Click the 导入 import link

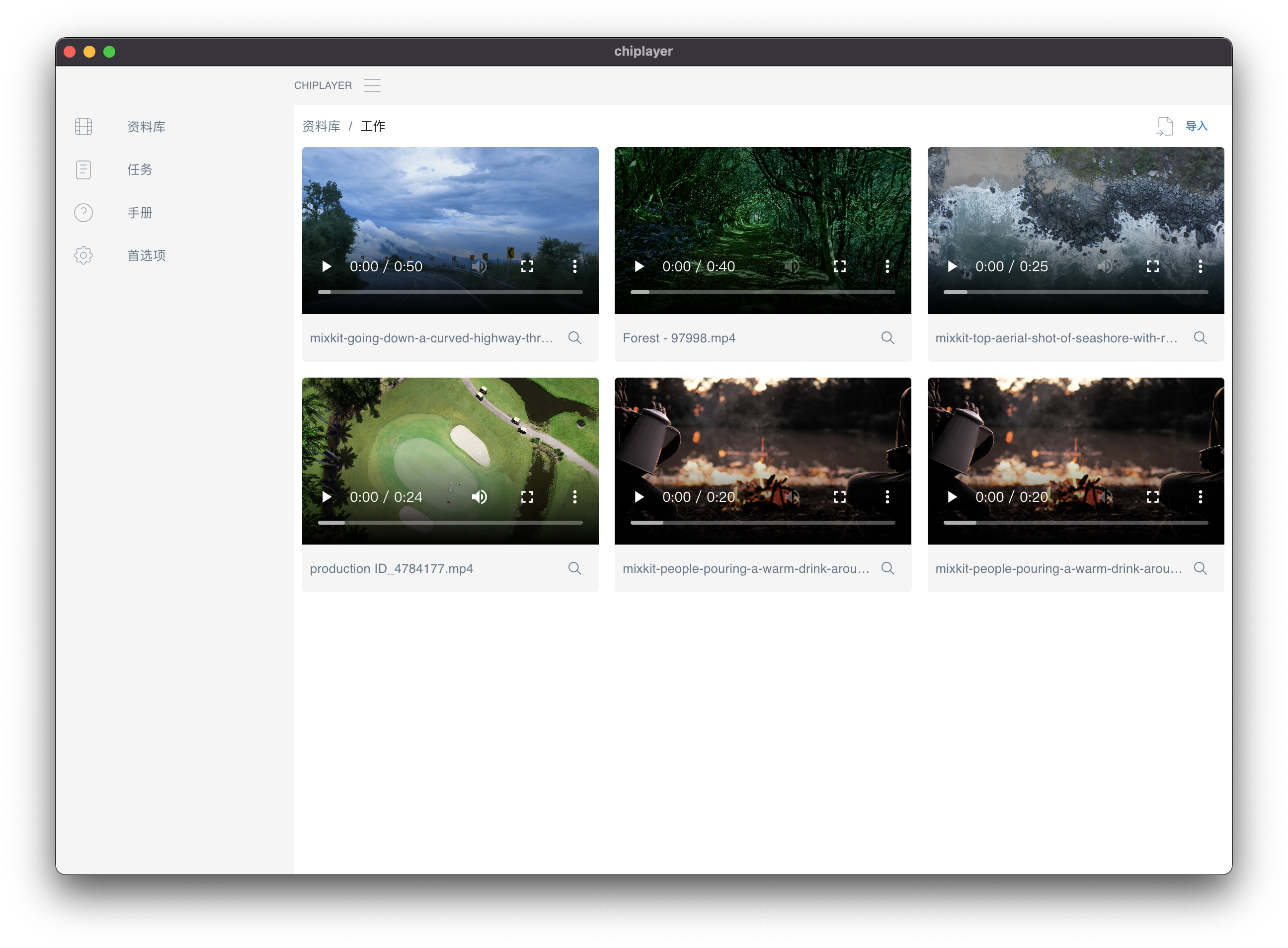tap(1196, 126)
